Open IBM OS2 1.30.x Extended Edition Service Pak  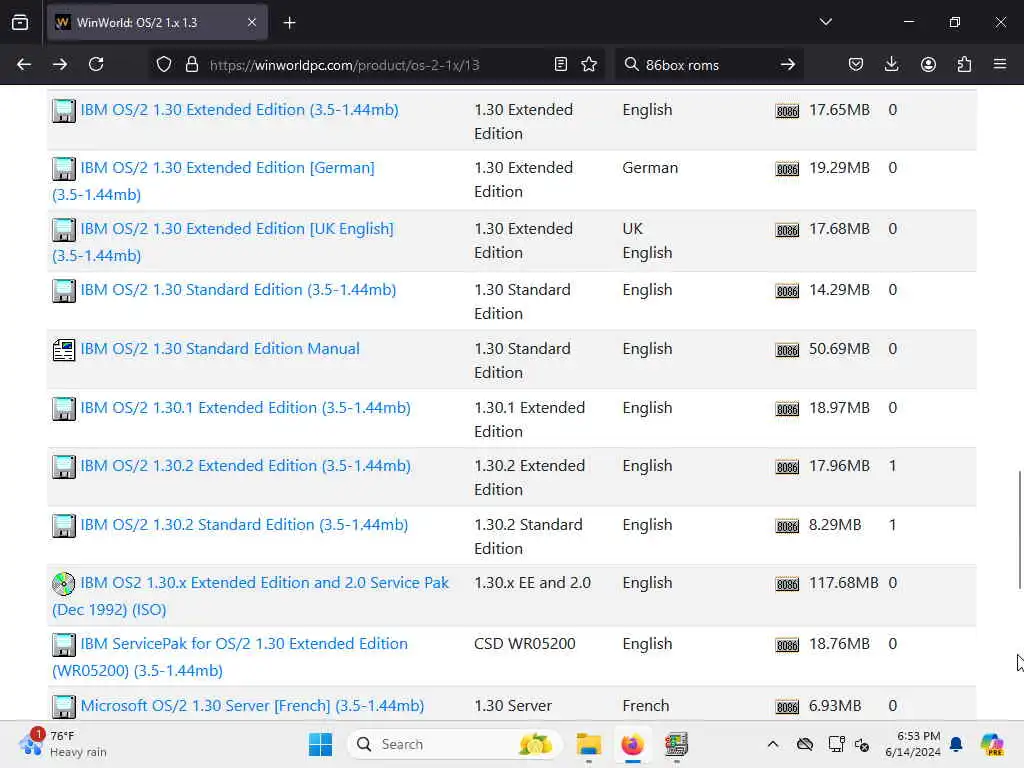click(264, 583)
